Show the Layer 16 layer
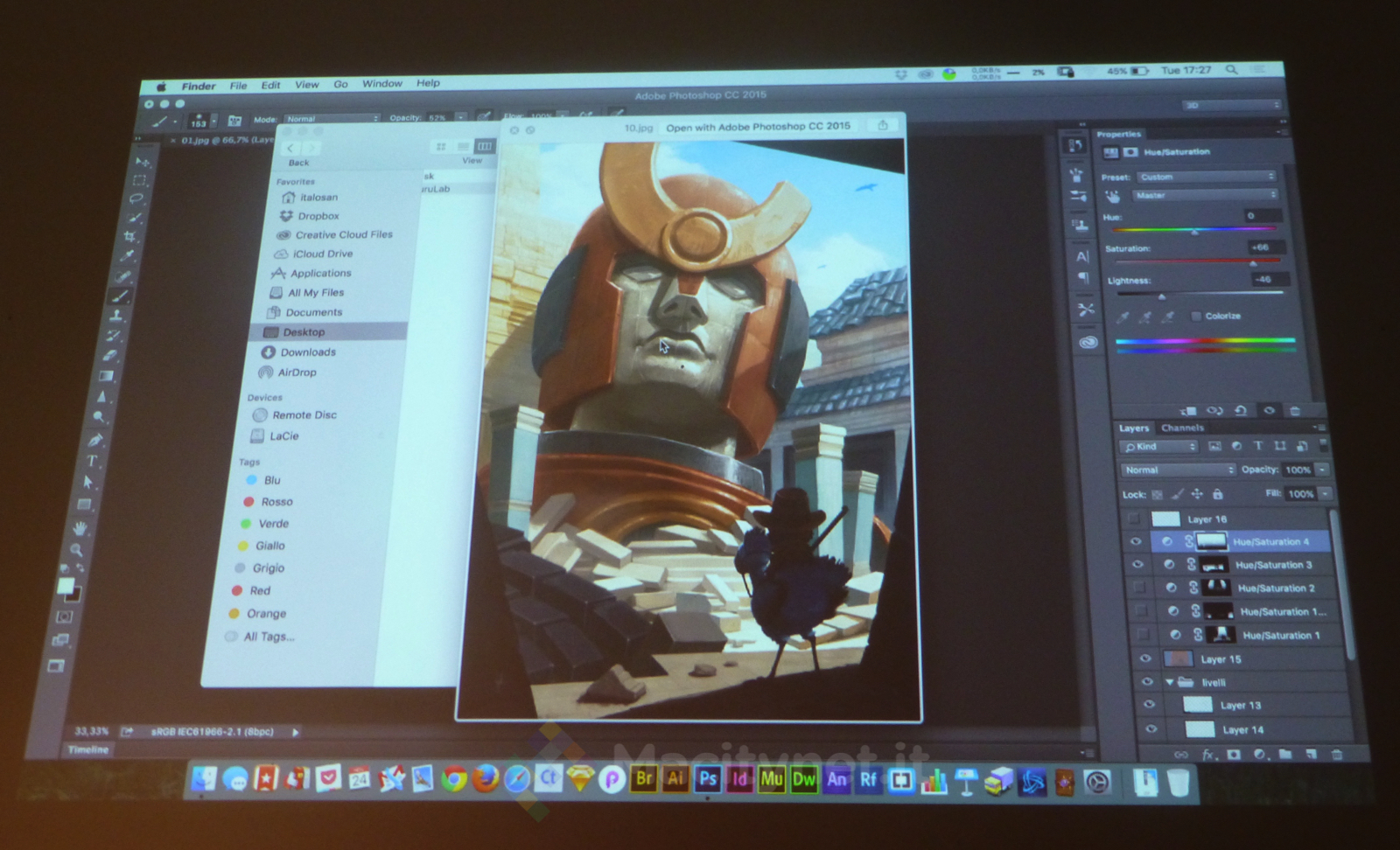Viewport: 1400px width, 850px height. click(1134, 519)
